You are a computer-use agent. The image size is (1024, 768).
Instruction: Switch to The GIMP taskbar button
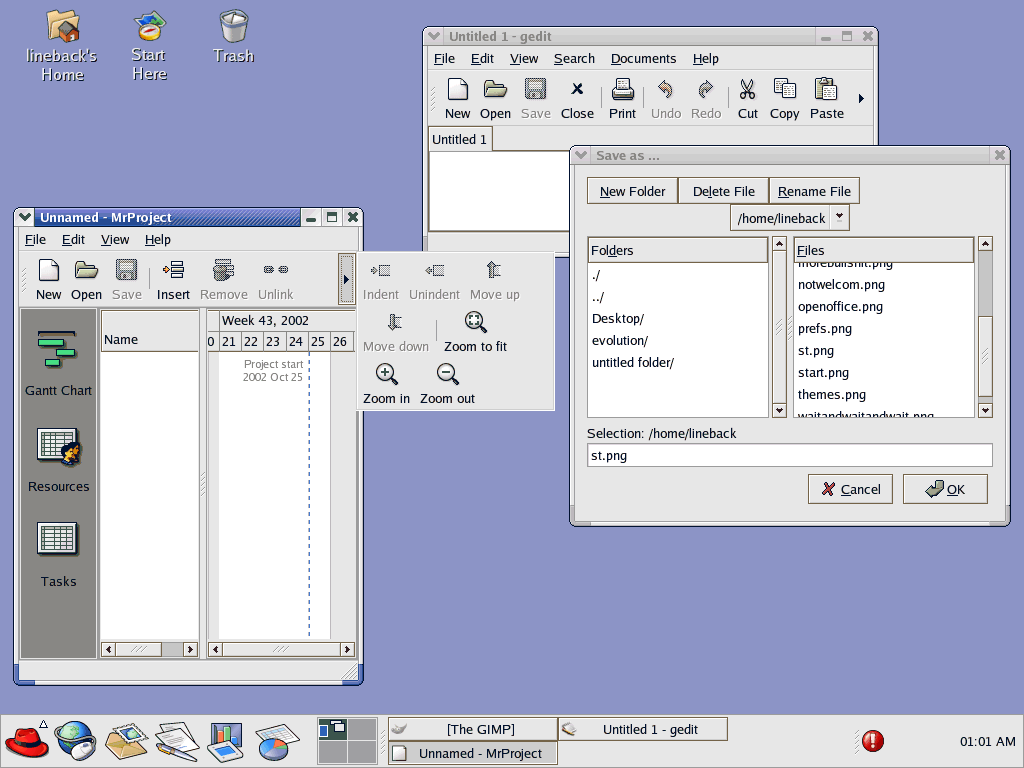pos(473,729)
